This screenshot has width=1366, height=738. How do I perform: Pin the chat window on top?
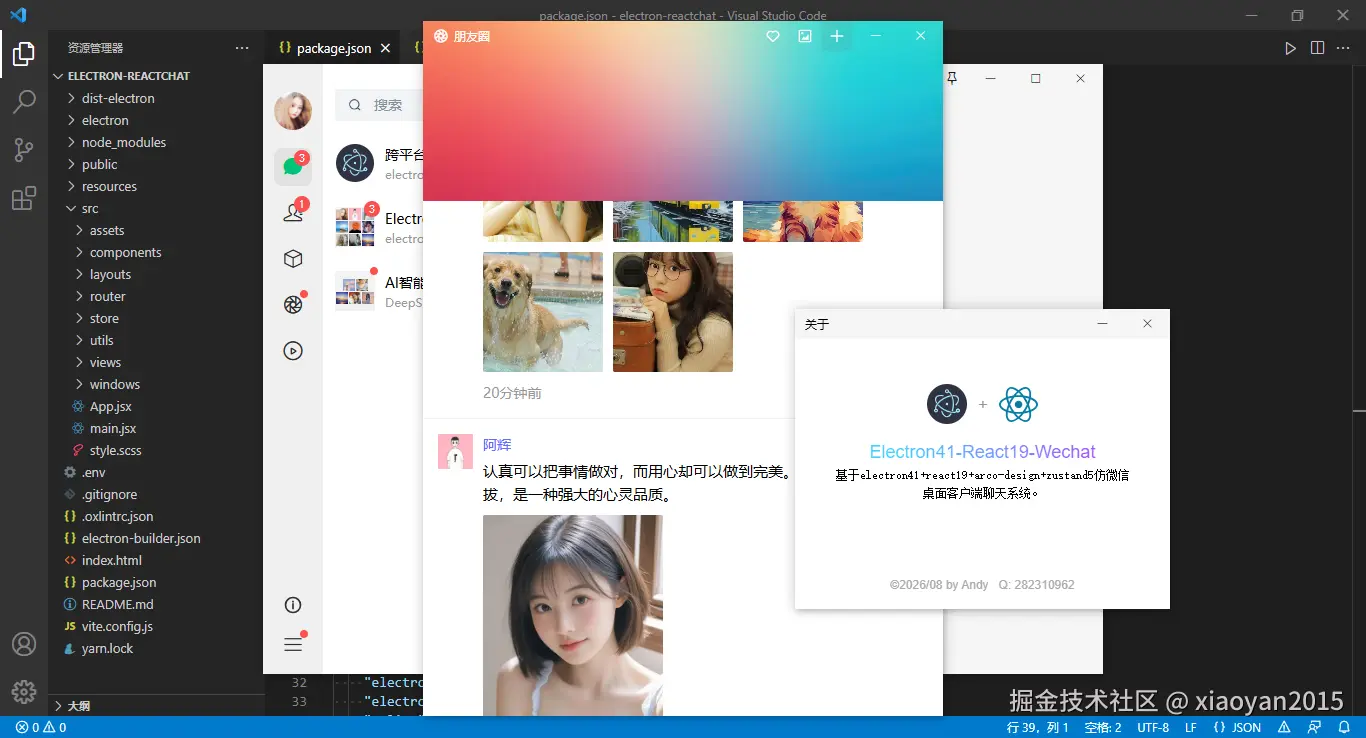tap(952, 78)
